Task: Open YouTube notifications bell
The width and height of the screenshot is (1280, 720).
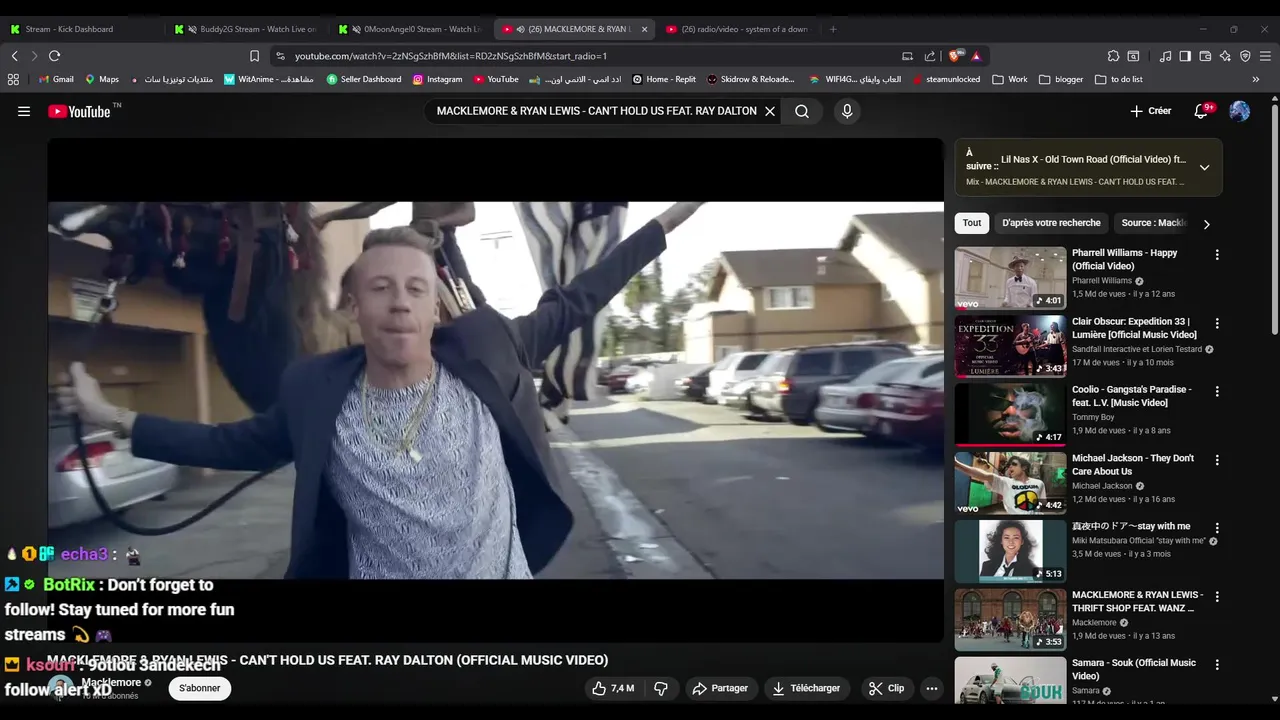Action: pos(1202,111)
